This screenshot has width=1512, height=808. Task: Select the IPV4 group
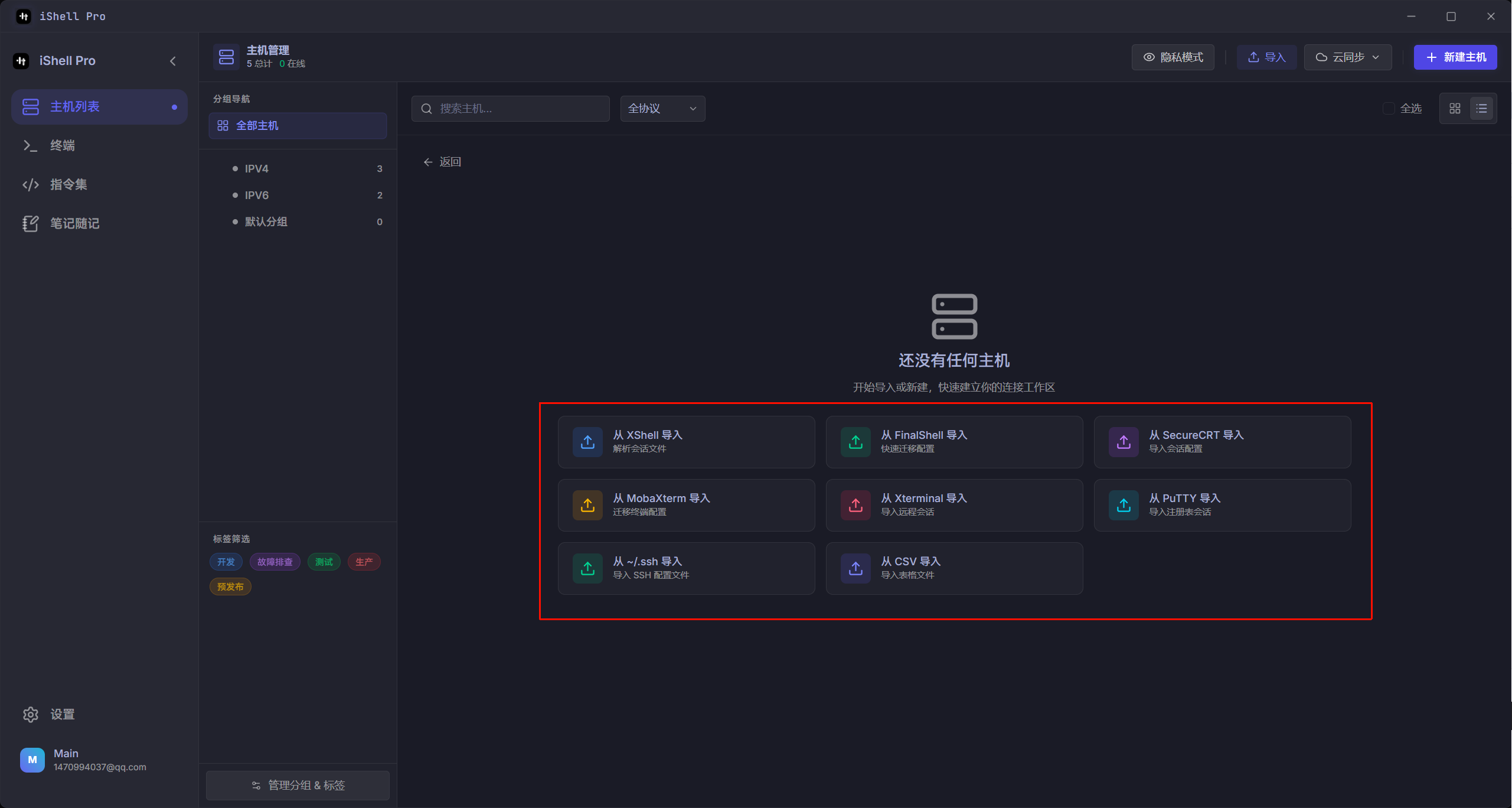(298, 169)
